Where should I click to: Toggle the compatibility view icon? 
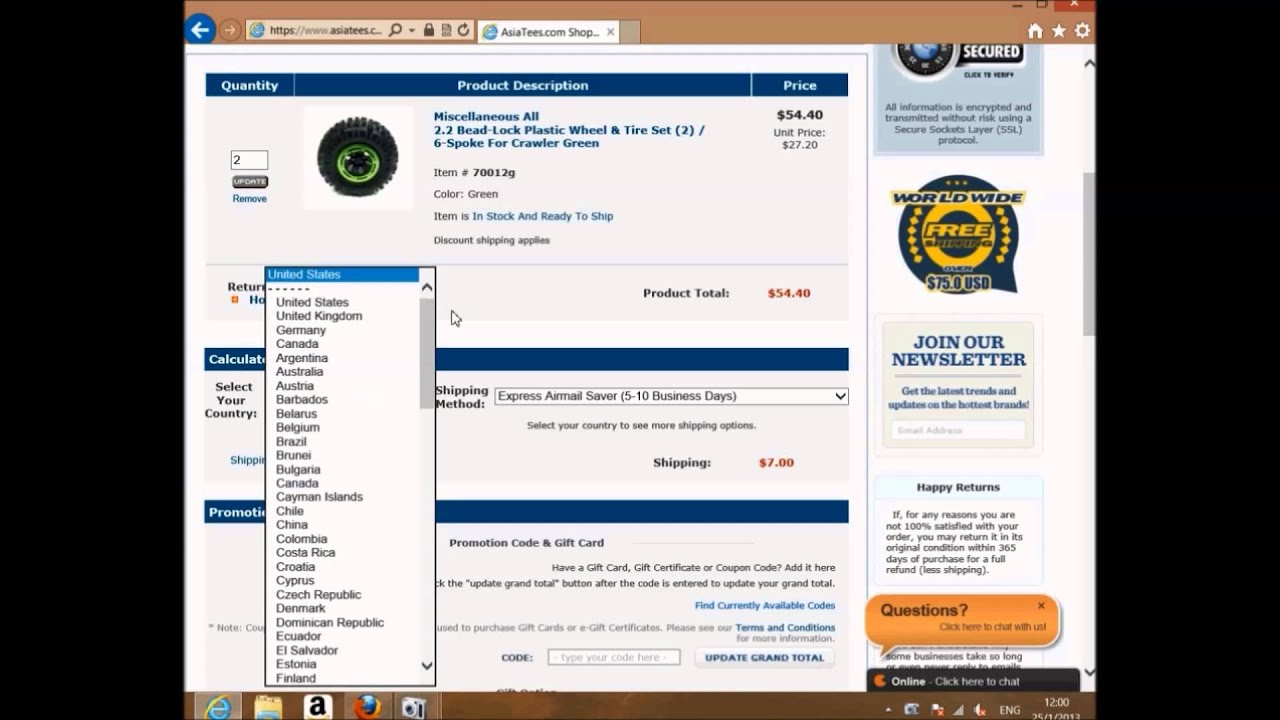445,30
